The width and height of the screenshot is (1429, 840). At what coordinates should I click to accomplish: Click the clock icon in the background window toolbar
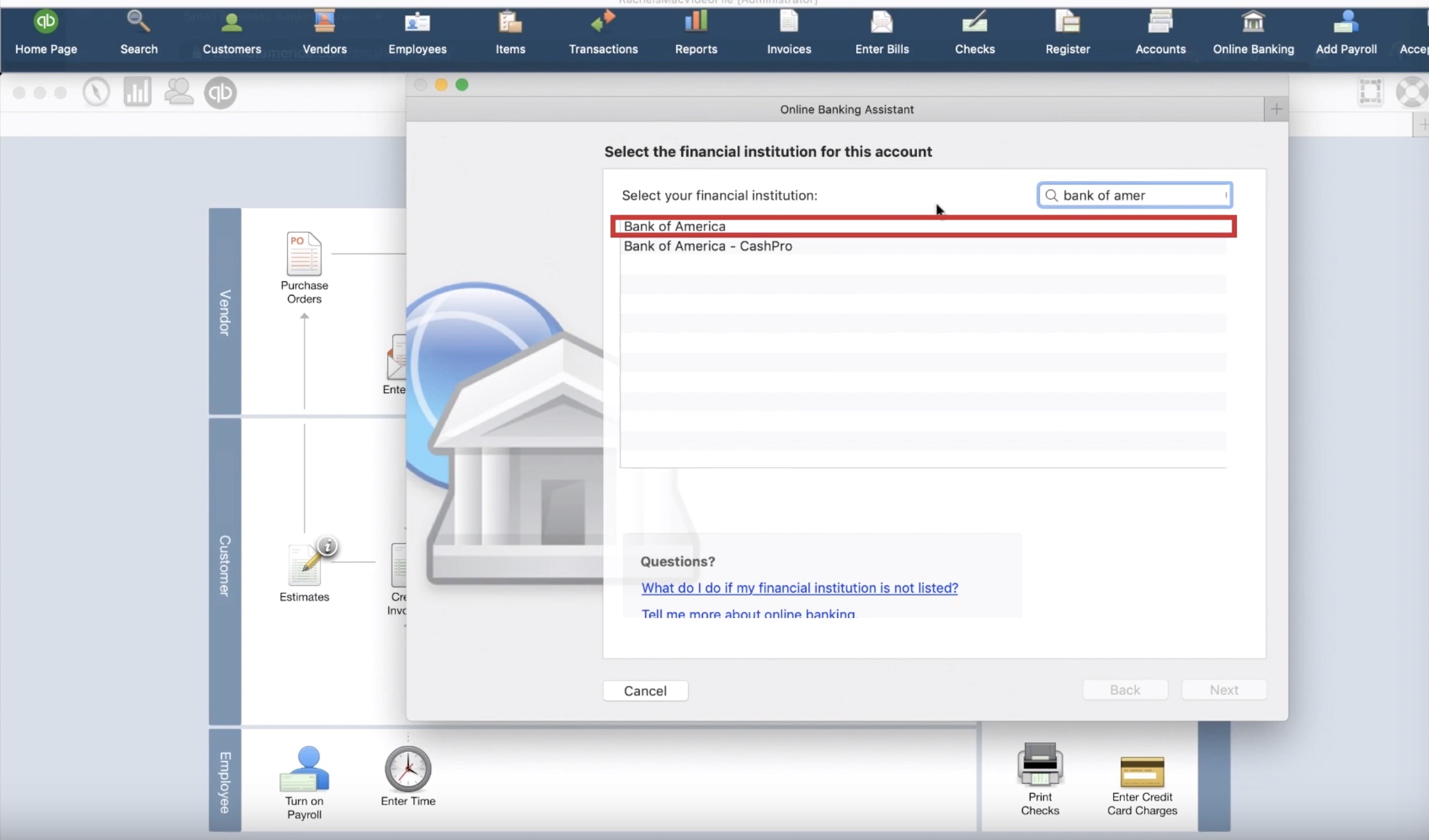pos(96,93)
